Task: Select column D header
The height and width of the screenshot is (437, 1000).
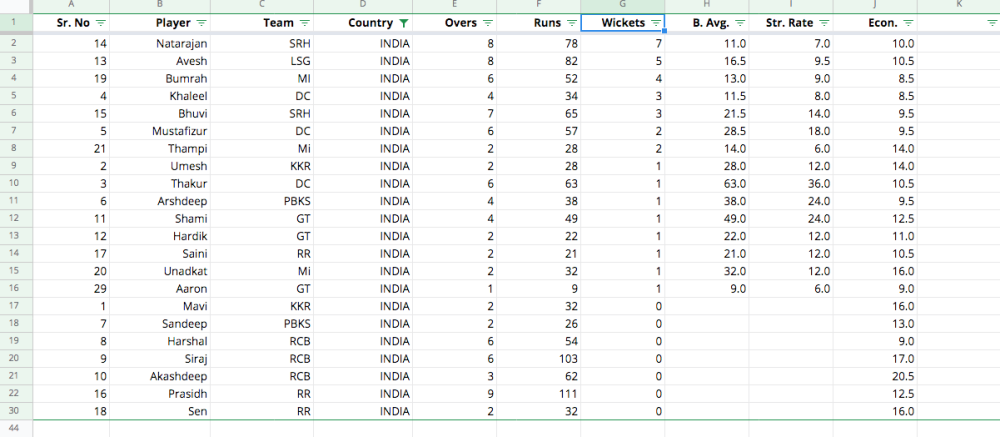Action: pos(363,6)
